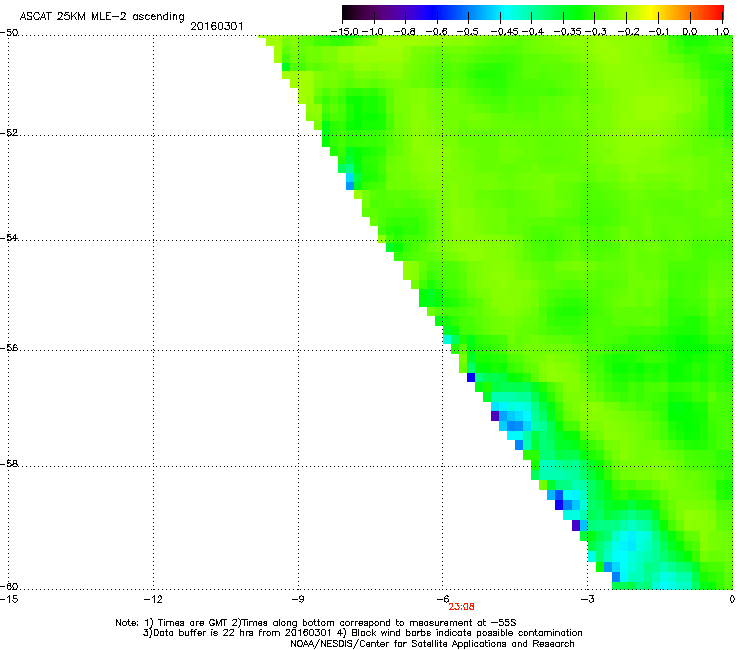
Task: Click the y-axis label -54
Action: pos(9,238)
